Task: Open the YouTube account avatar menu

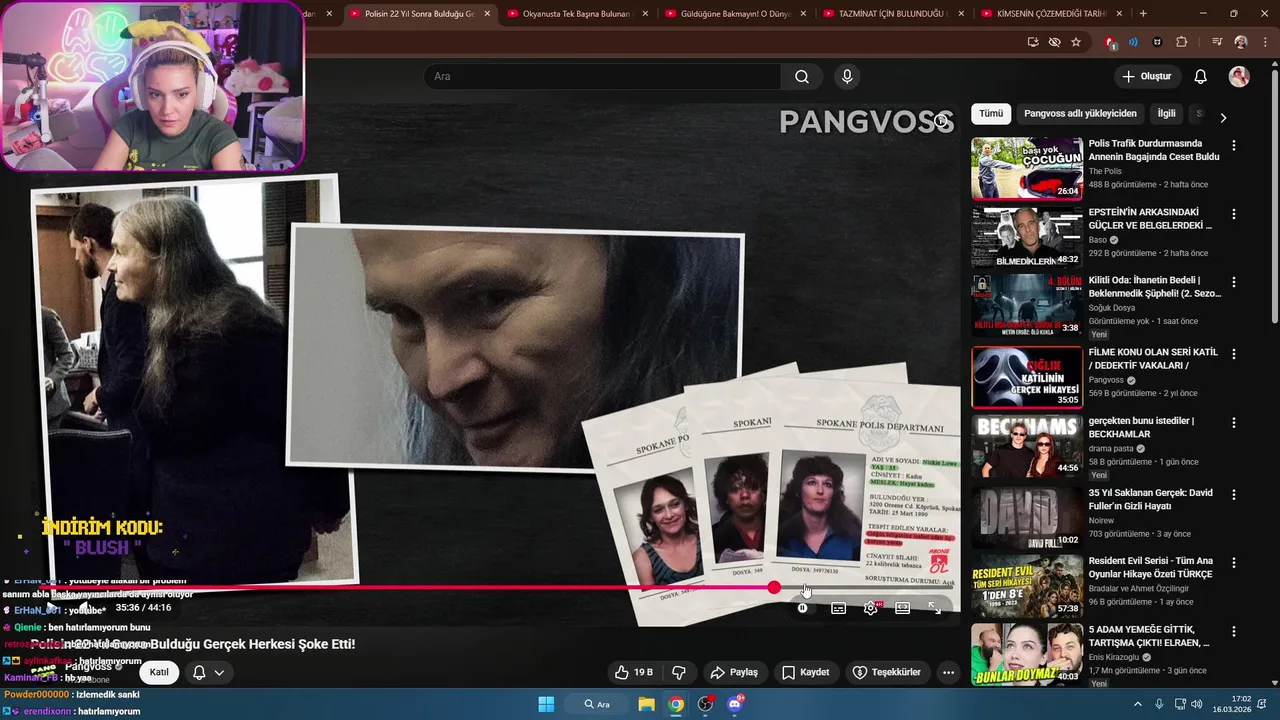Action: [x=1239, y=77]
